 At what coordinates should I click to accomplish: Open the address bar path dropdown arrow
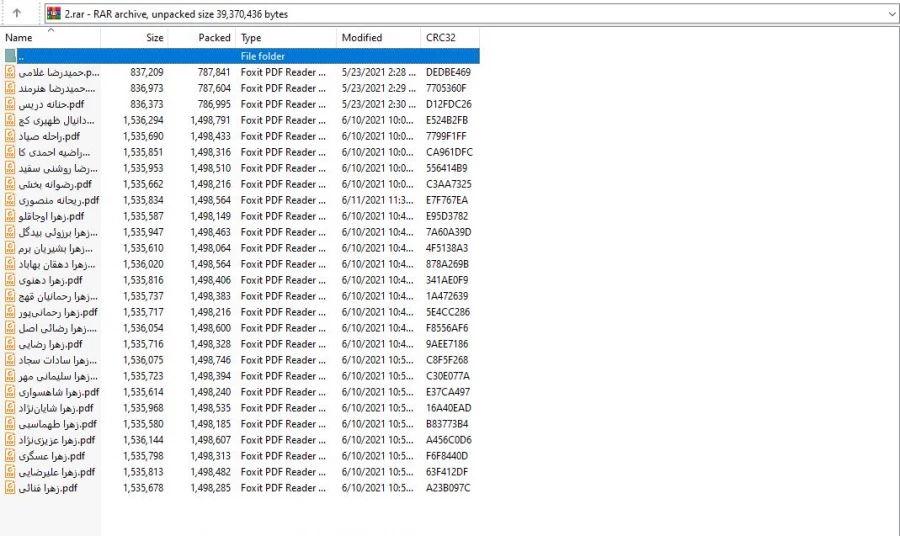tap(890, 14)
